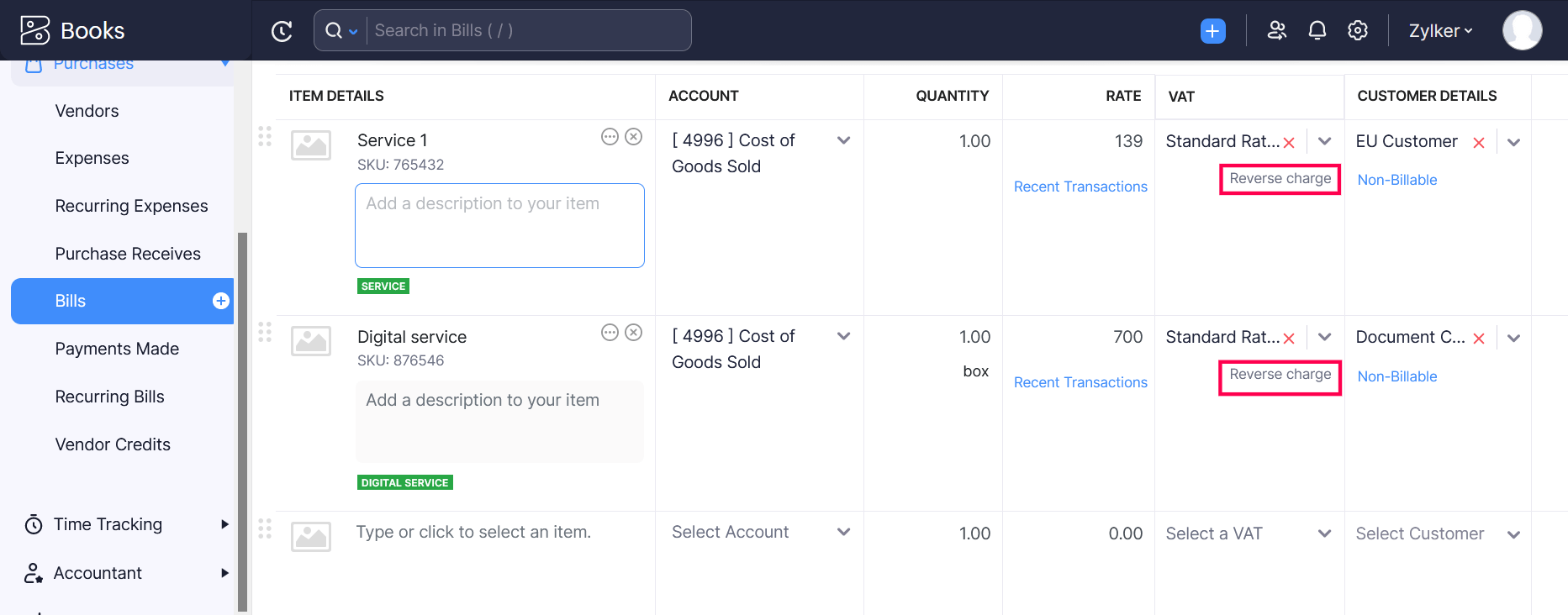Open the referrals people icon
The height and width of the screenshot is (615, 1568).
tap(1276, 31)
